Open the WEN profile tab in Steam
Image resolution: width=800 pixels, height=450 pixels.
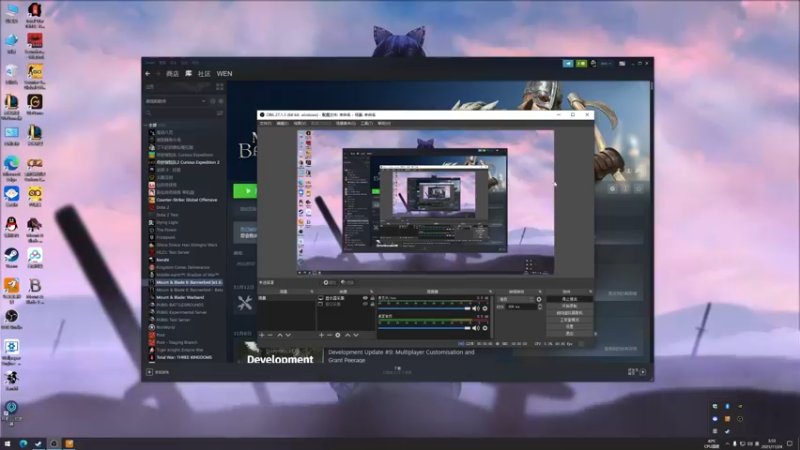[x=224, y=74]
